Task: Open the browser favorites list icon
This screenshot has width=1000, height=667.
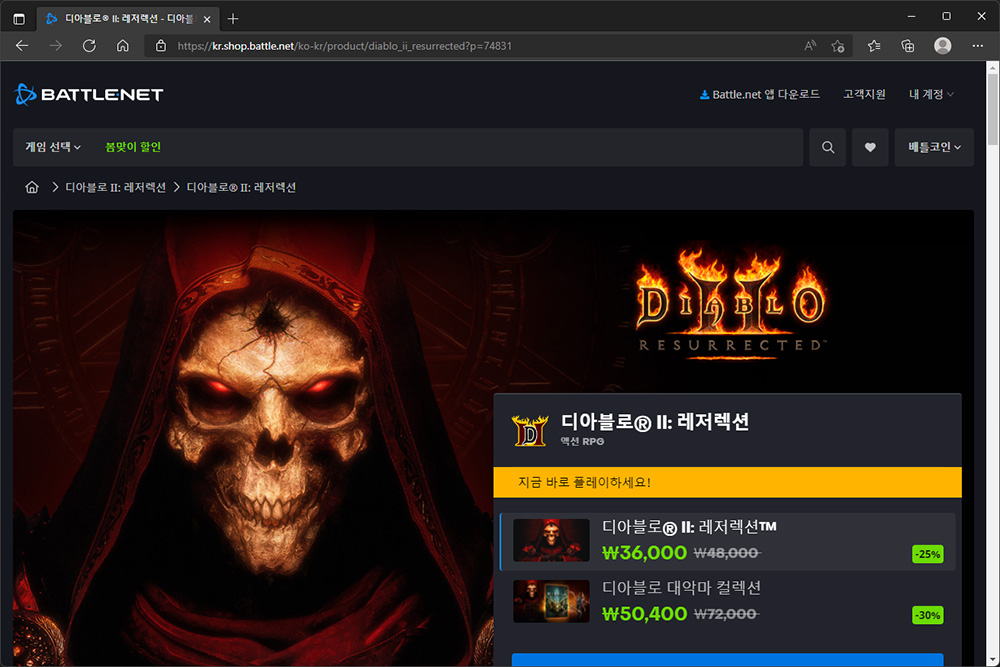Action: point(874,46)
